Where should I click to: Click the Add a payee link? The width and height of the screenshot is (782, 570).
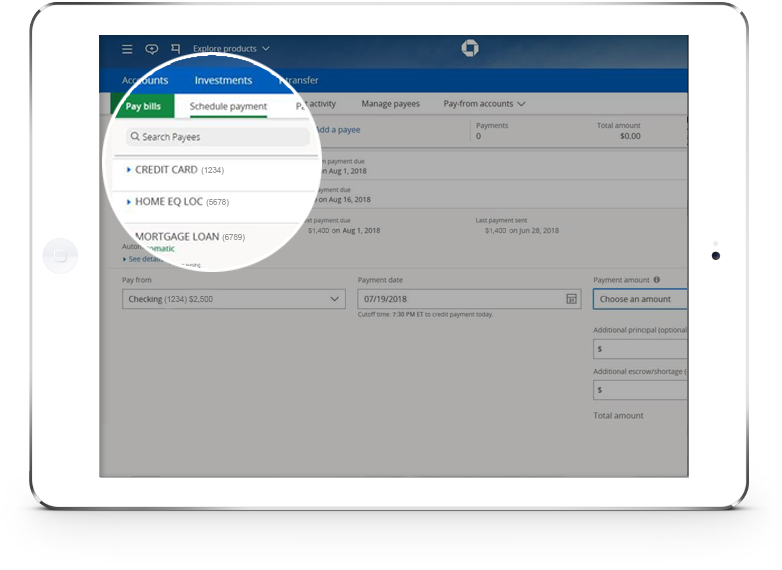click(x=337, y=130)
